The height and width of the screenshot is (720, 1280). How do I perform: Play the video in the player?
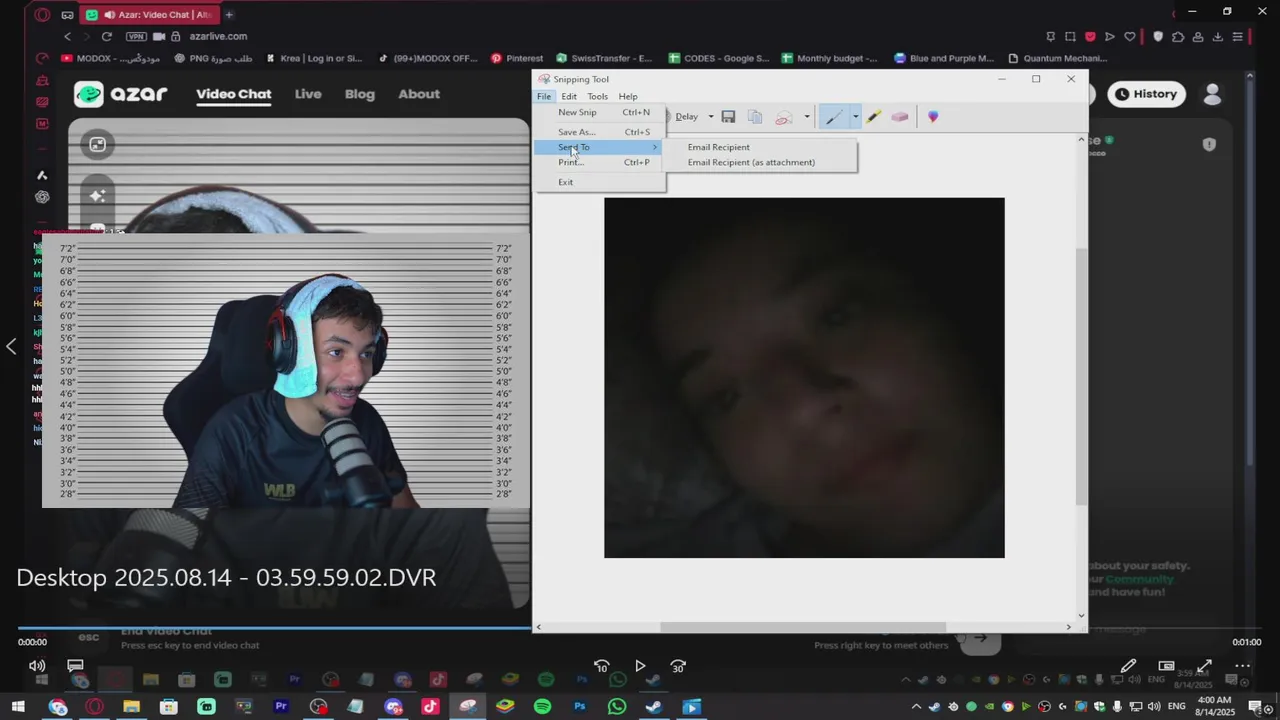640,666
